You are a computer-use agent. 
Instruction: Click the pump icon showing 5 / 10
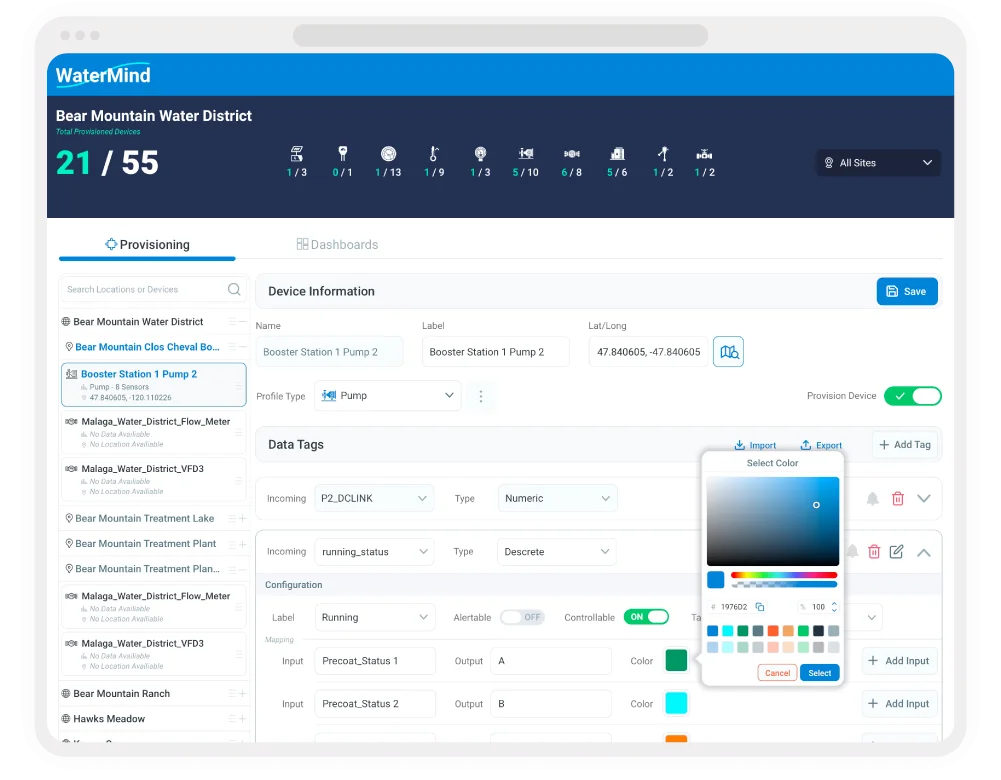pos(526,154)
